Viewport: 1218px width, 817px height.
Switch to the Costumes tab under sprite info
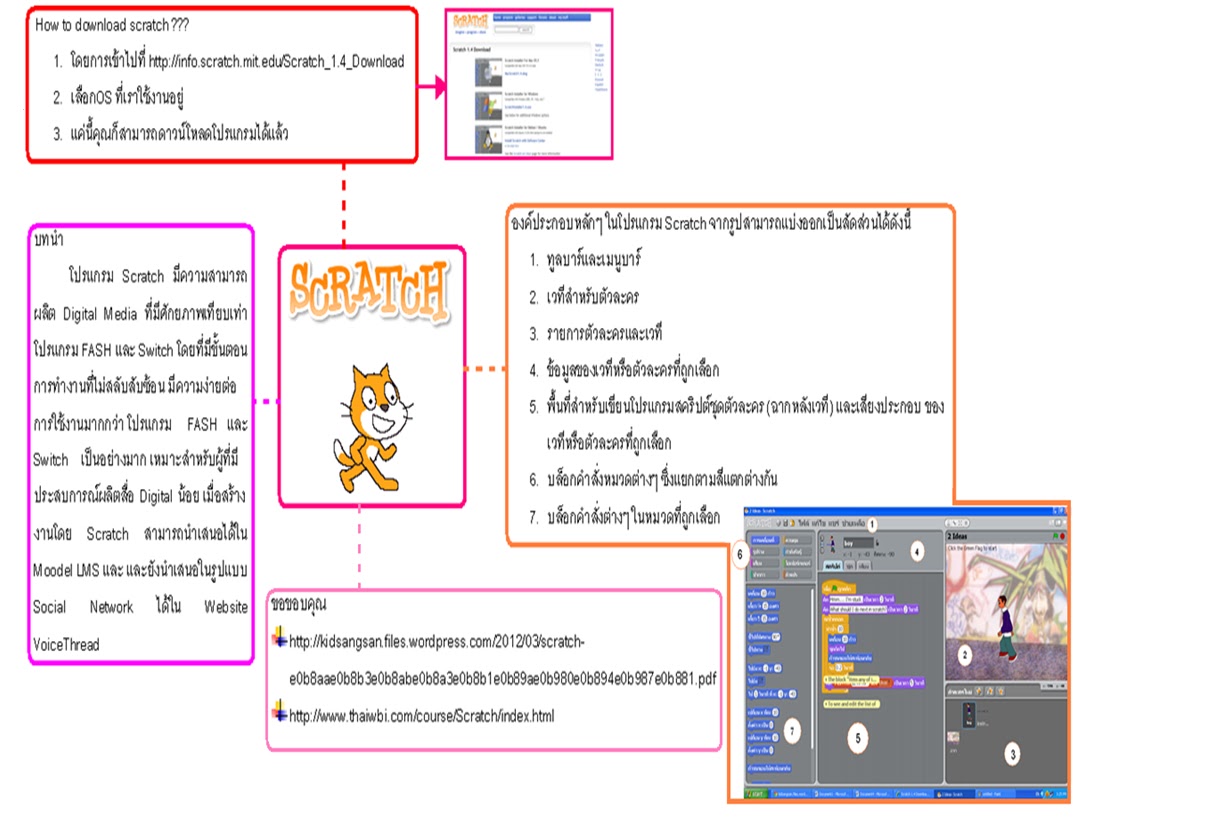click(x=849, y=566)
